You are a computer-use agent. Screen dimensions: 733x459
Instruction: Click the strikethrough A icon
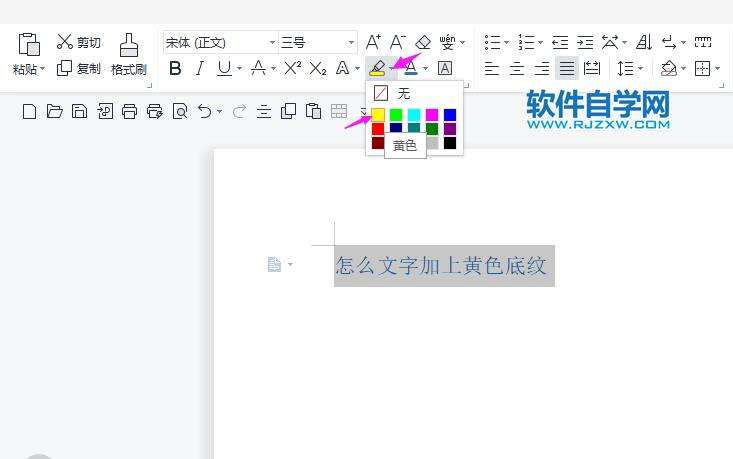point(258,68)
